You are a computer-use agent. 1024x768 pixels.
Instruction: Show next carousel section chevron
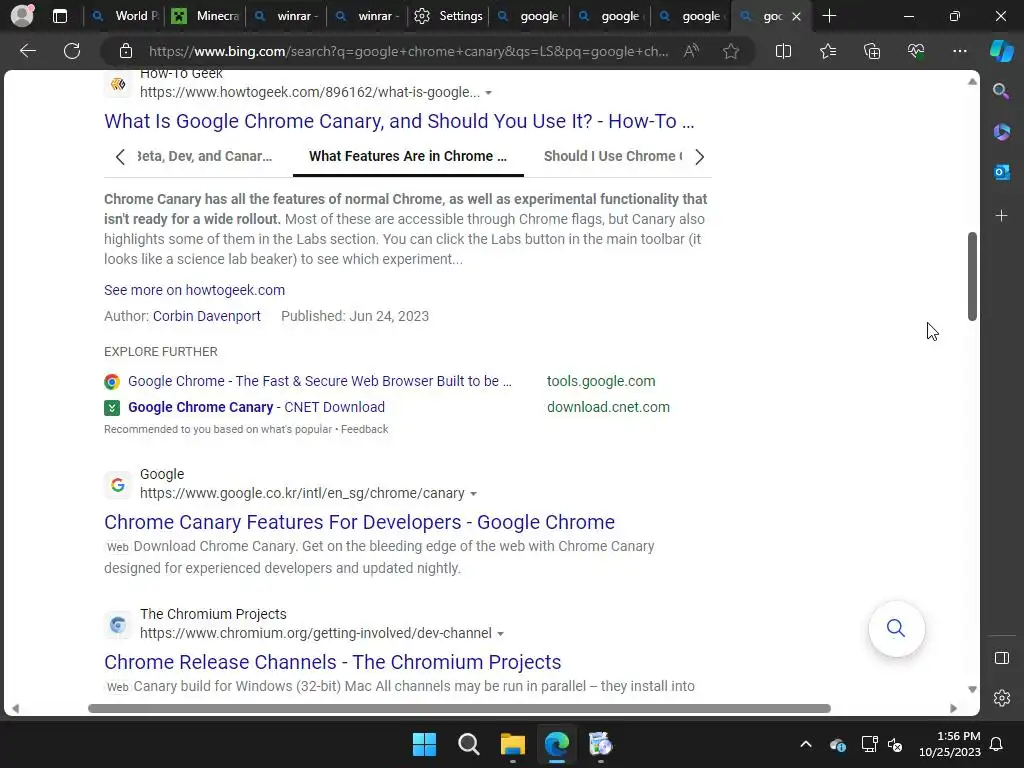point(699,157)
